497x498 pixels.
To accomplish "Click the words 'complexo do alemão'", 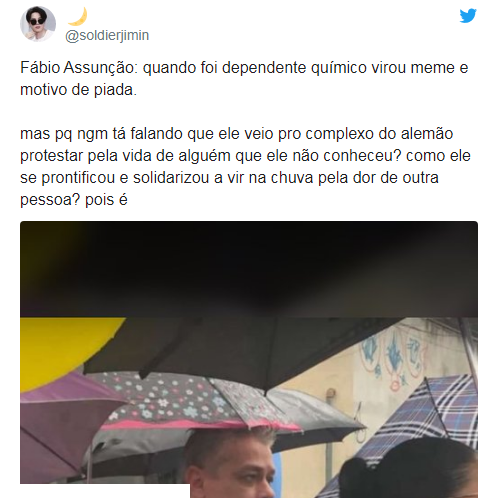I will coord(379,134).
